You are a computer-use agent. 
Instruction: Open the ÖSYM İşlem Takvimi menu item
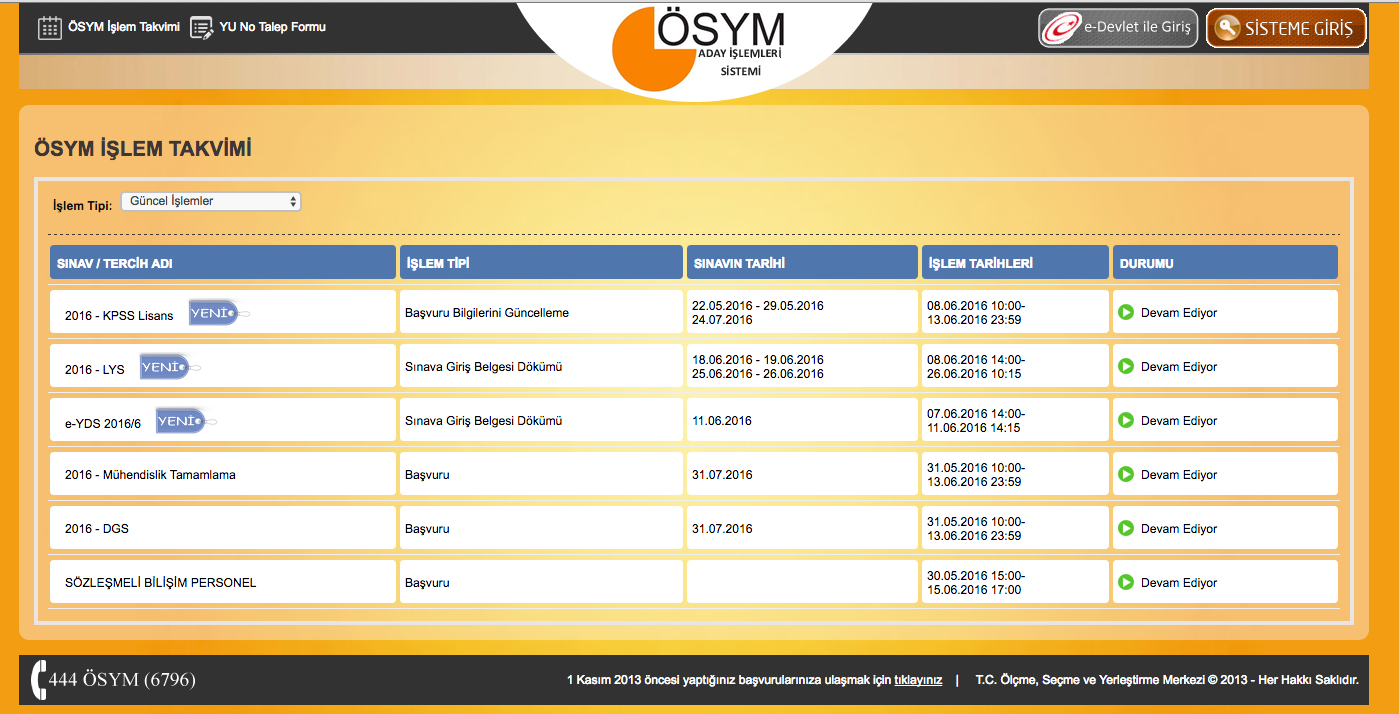[x=123, y=27]
